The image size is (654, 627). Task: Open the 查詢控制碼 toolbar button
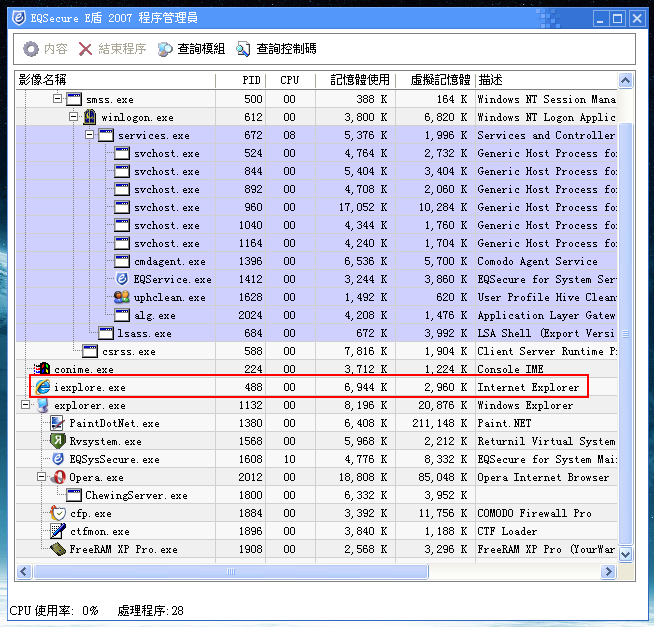[x=277, y=49]
